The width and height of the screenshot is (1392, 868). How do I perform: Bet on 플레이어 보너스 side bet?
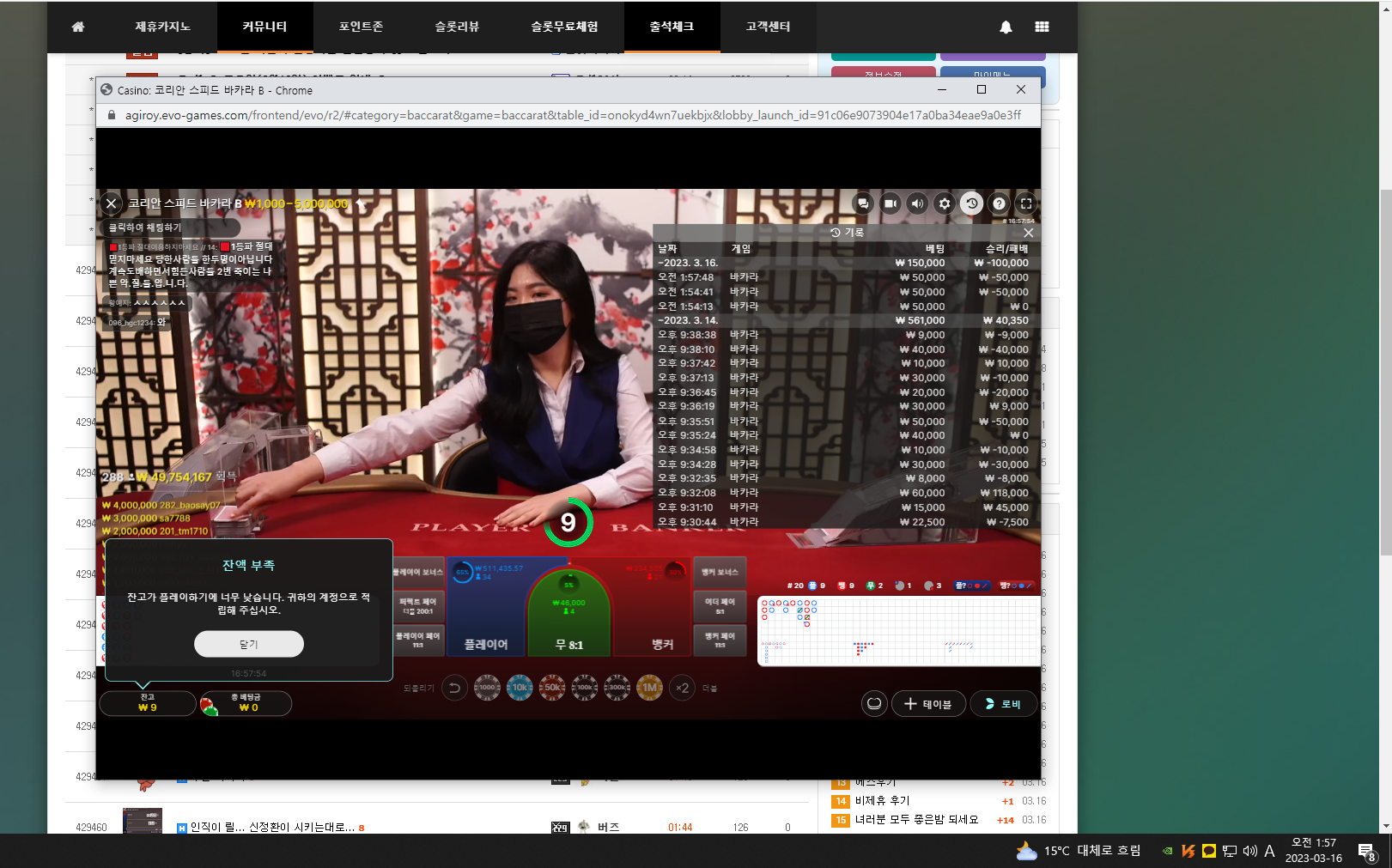[418, 572]
